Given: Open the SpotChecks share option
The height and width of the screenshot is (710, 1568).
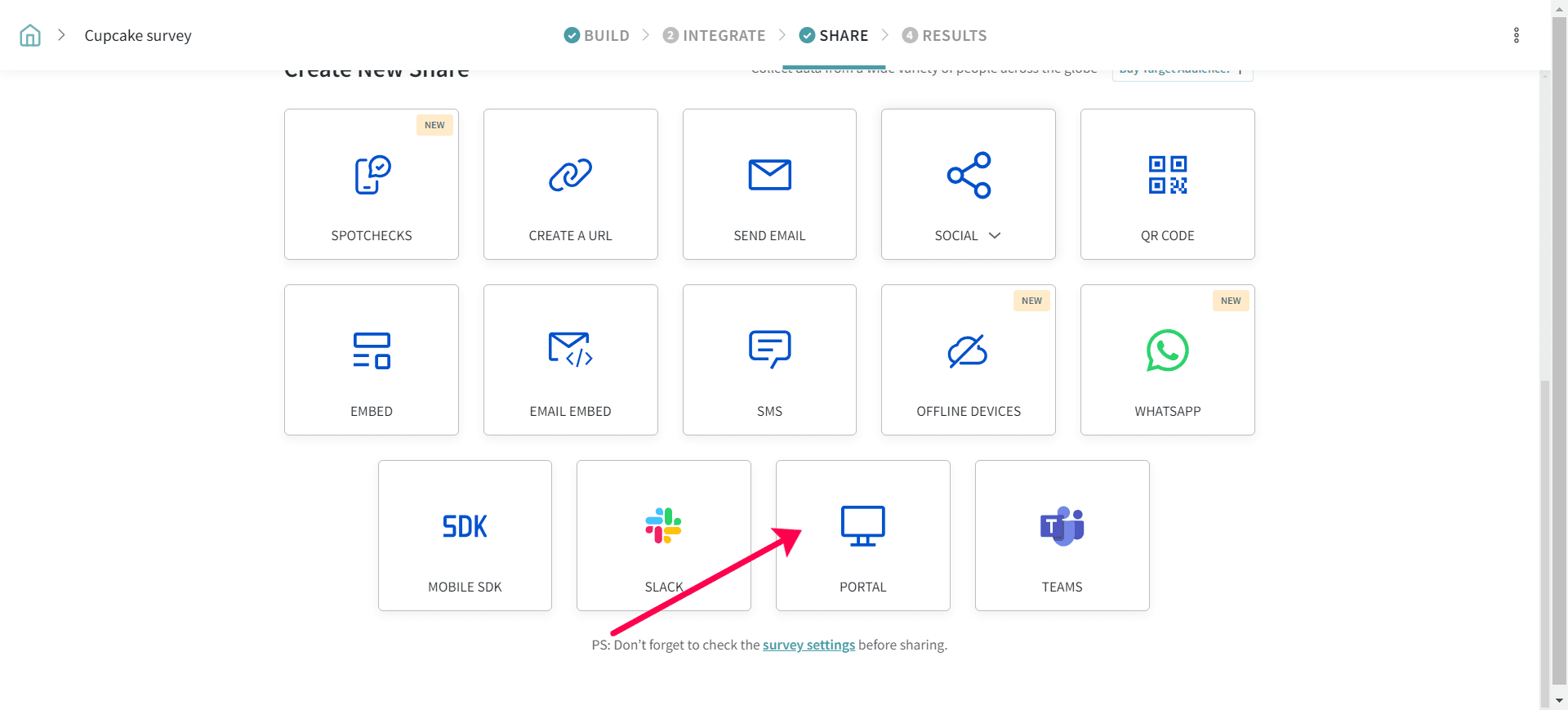Looking at the screenshot, I should click(372, 176).
